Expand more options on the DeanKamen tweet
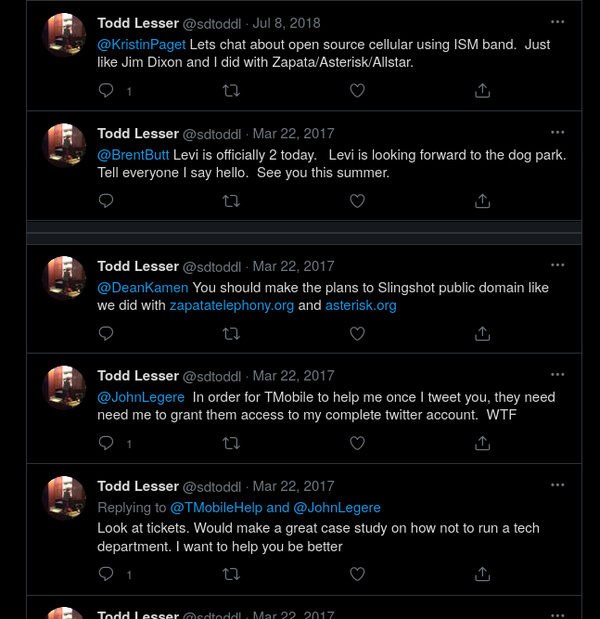 pyautogui.click(x=558, y=266)
